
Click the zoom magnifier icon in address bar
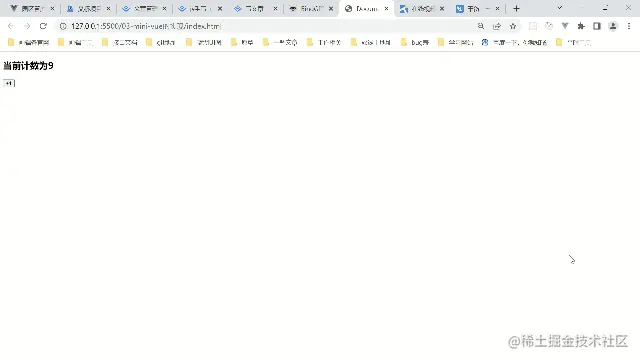coord(481,26)
